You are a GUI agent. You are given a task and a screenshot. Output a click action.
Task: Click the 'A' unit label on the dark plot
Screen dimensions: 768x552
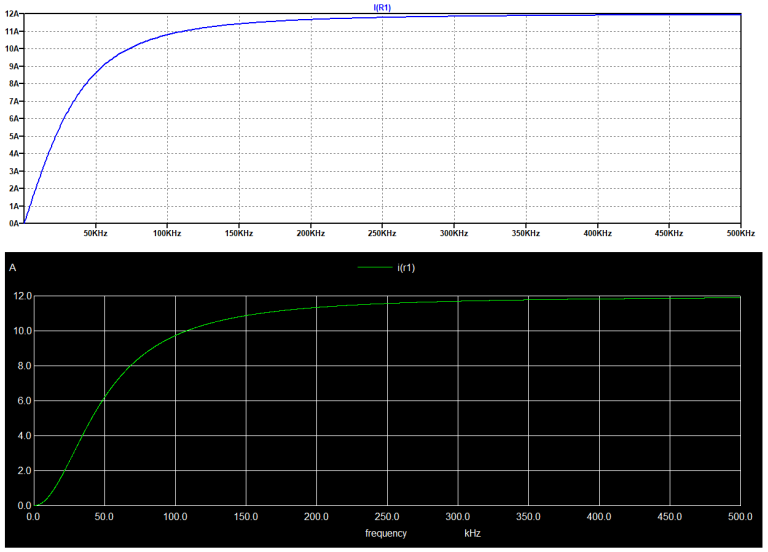[12, 268]
